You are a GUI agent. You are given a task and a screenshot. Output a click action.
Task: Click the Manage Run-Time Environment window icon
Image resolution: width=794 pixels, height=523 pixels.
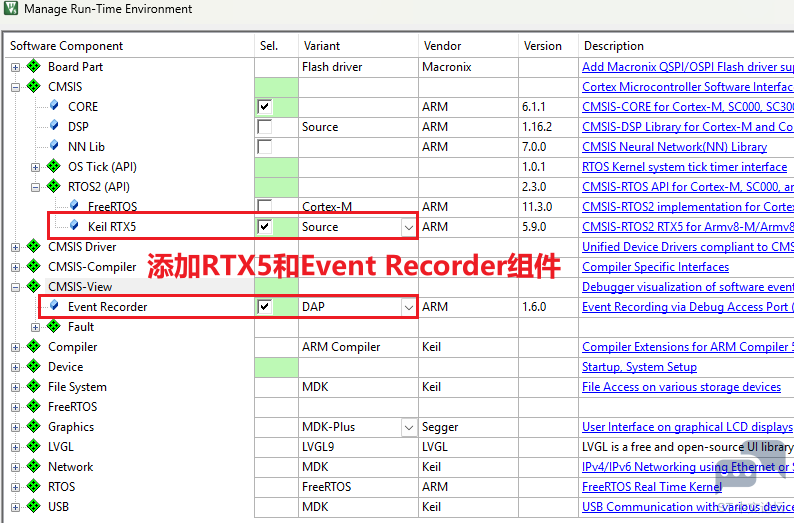(x=11, y=8)
